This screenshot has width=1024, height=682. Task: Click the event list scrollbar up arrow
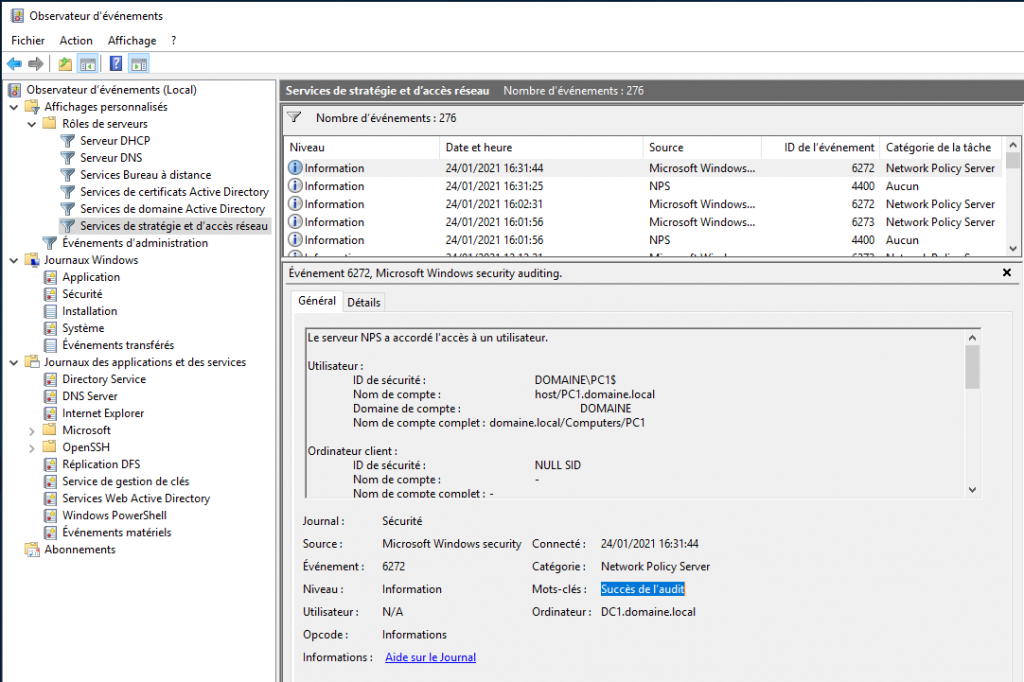(x=1013, y=144)
